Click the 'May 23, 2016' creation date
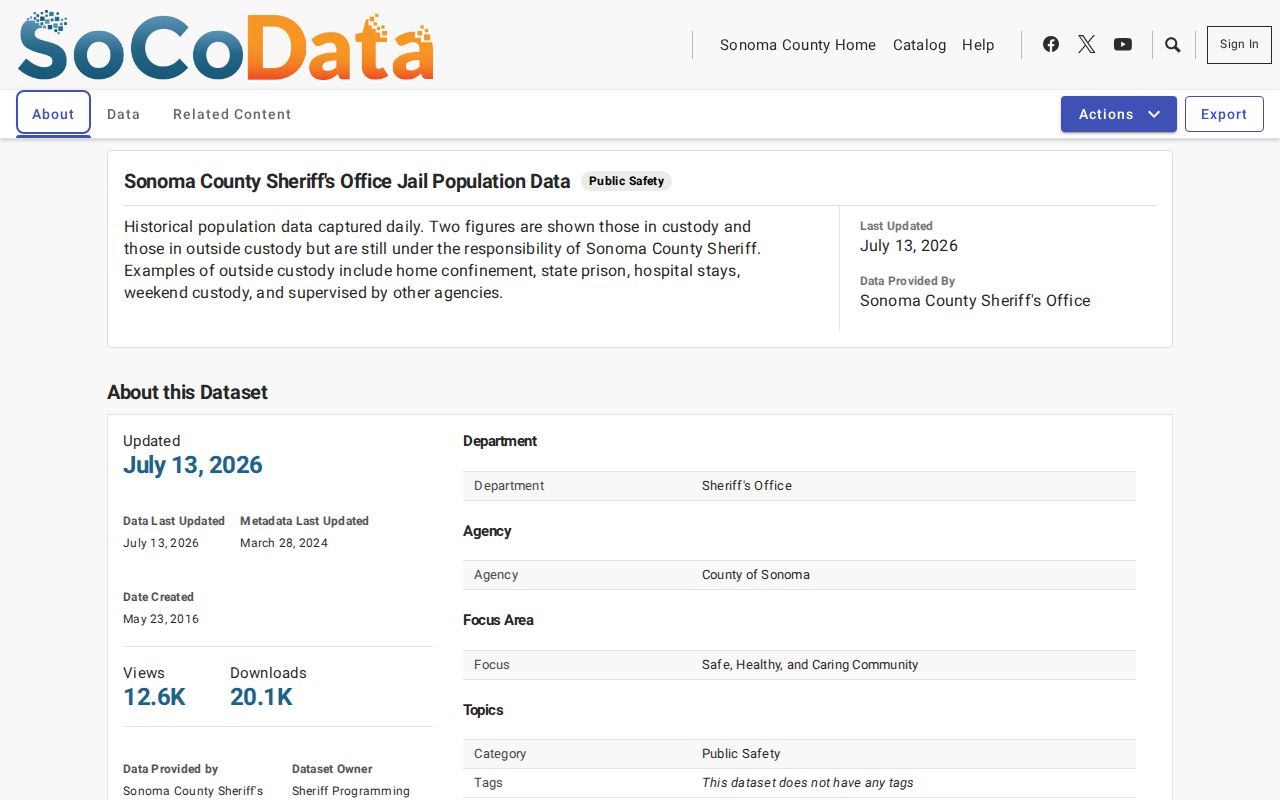Screen dimensions: 1280x800 tap(161, 619)
